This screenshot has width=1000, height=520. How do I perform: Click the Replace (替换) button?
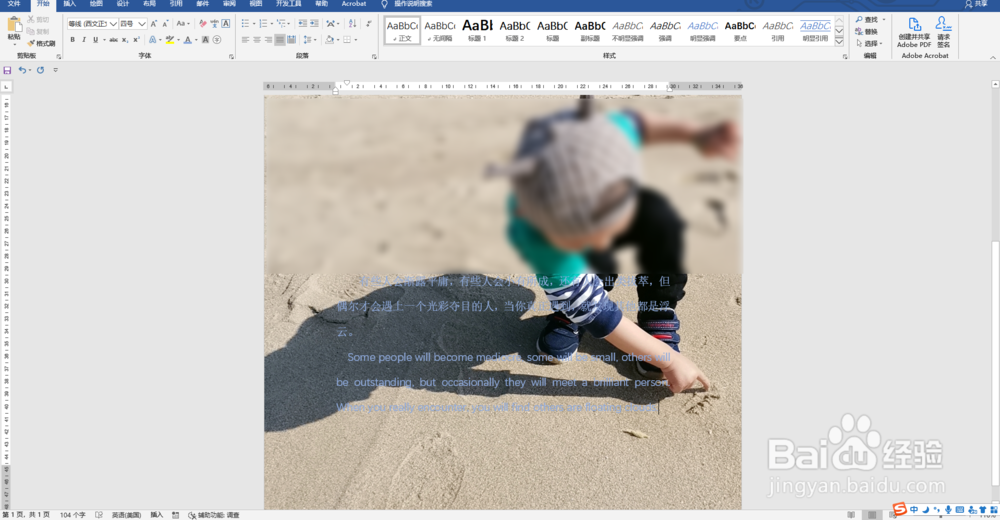pos(867,31)
